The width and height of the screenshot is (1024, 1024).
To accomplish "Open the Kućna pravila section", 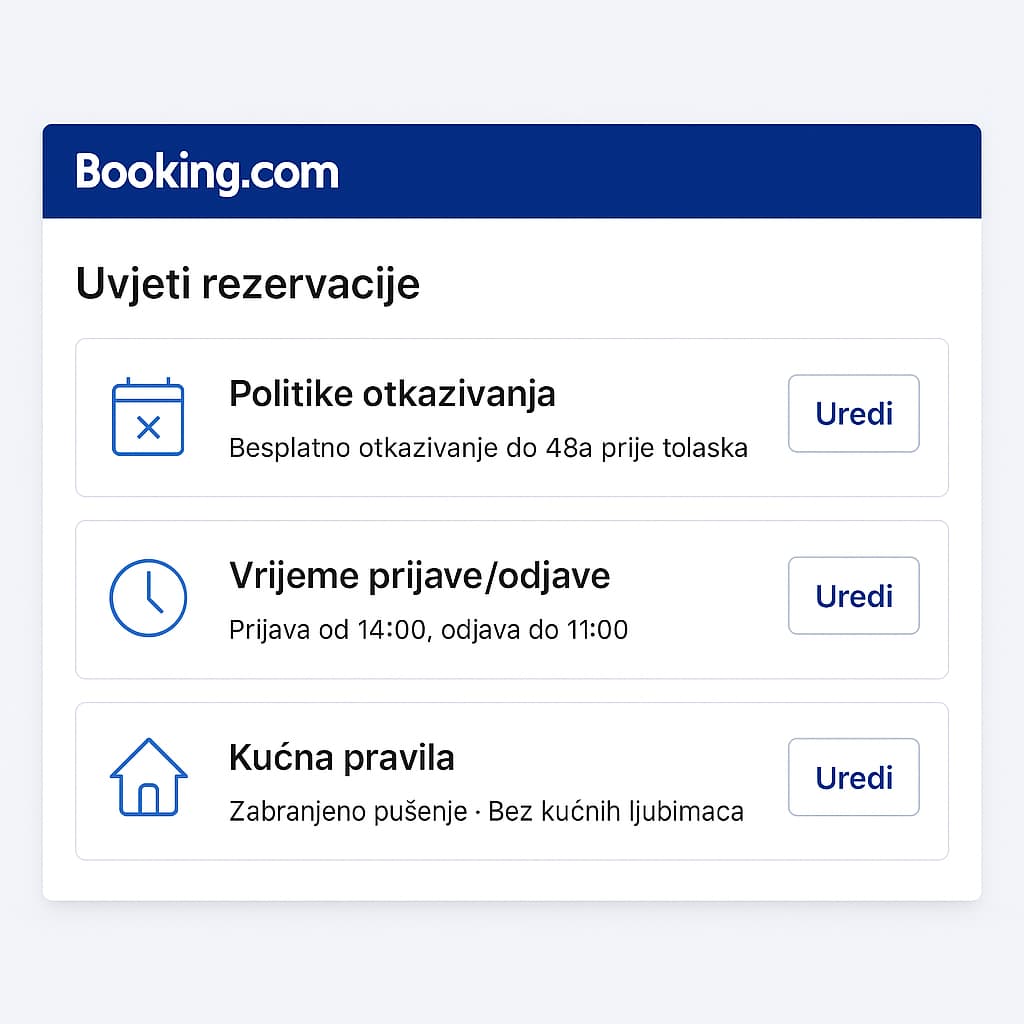I will point(512,781).
